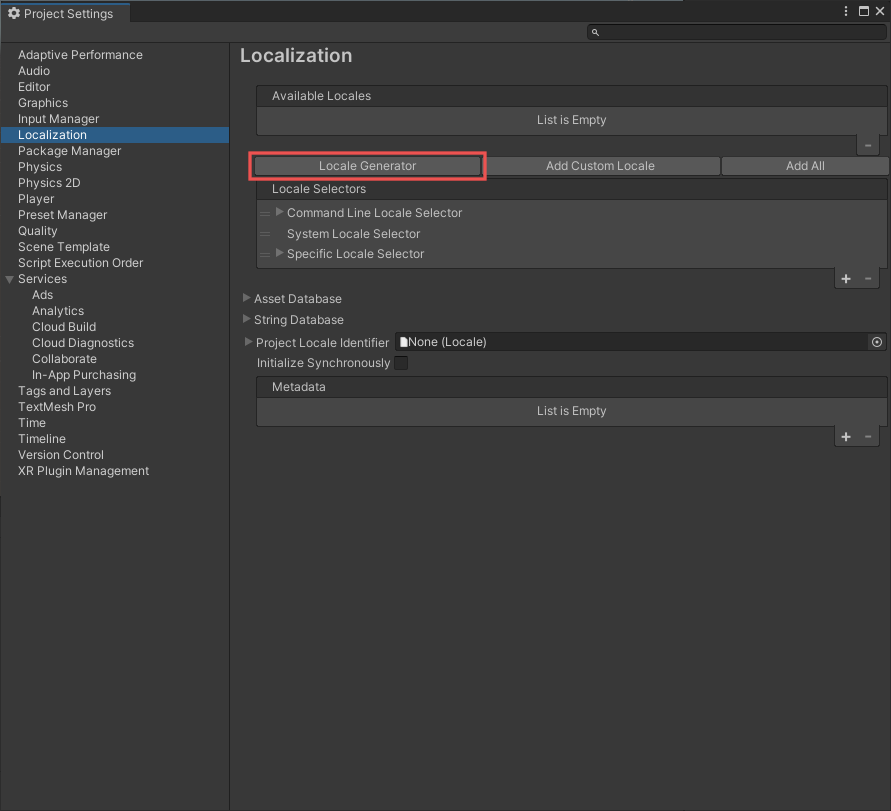This screenshot has width=891, height=811.
Task: Expand the Asset Database section
Action: click(245, 298)
